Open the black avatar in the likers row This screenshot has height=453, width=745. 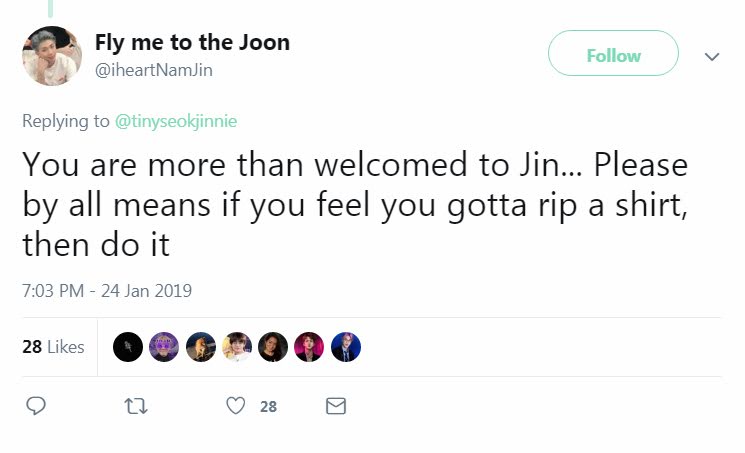point(127,347)
